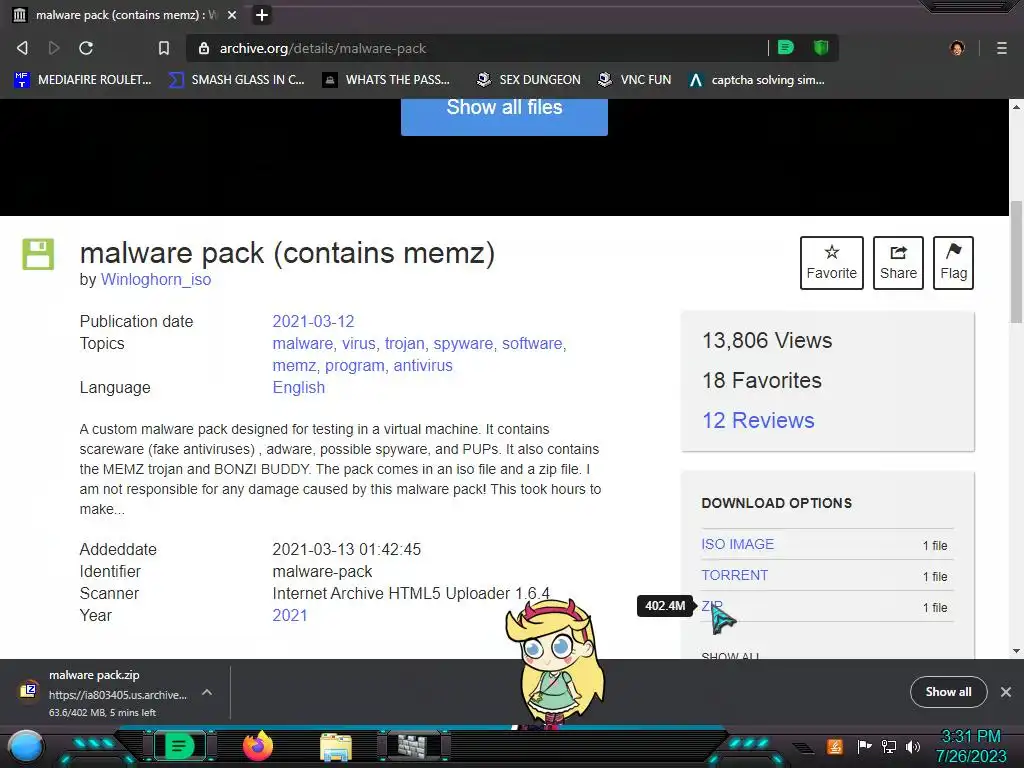Close the downloads bar

tap(1006, 692)
